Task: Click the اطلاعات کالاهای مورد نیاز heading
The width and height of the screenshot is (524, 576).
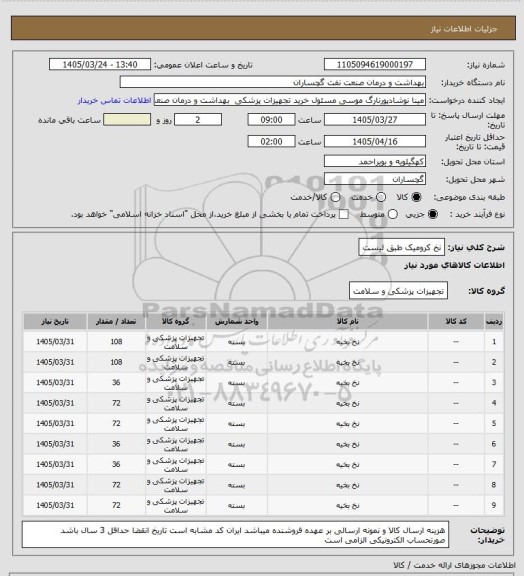Action: pyautogui.click(x=454, y=265)
